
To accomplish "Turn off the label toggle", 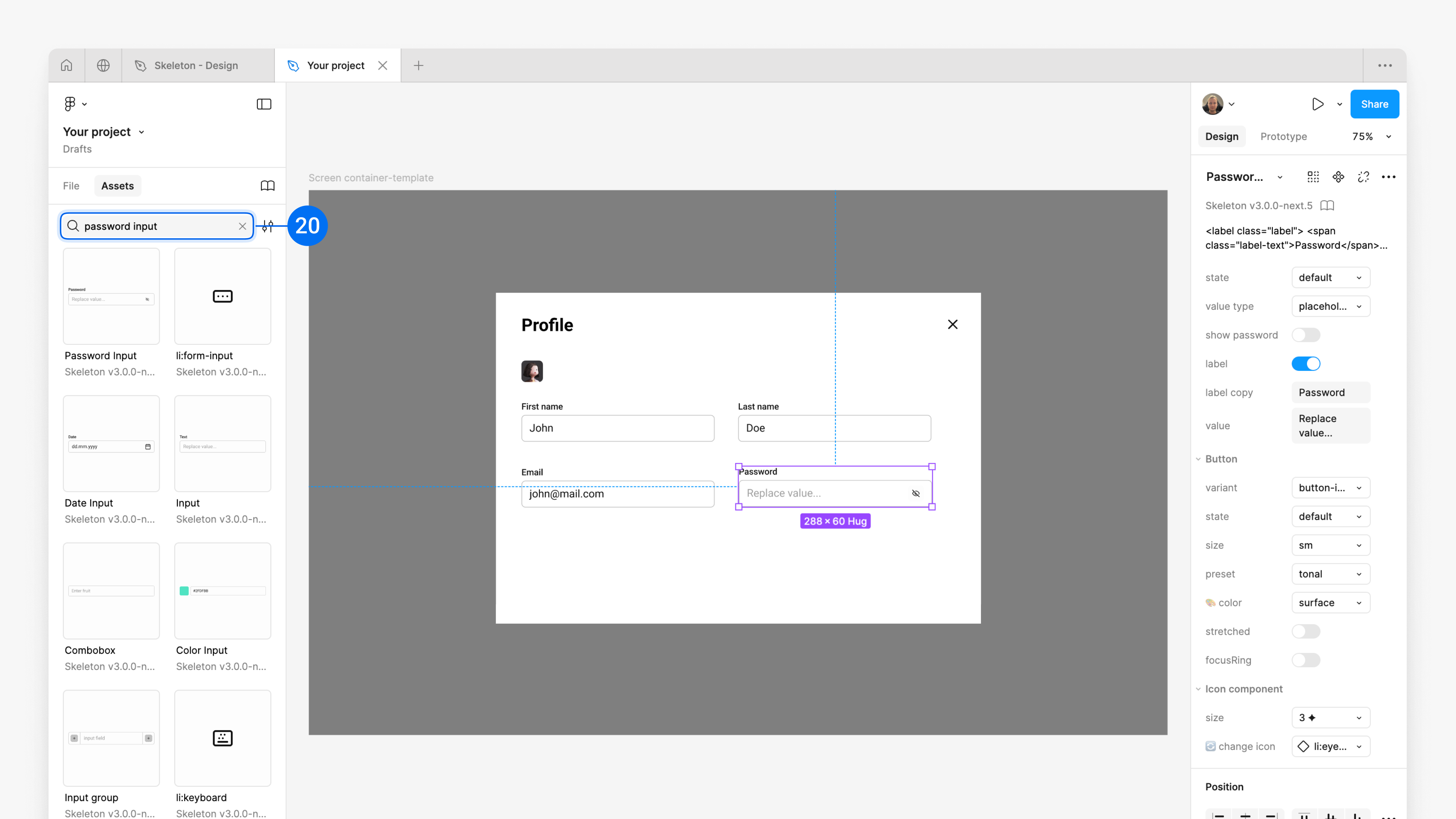I will coord(1305,364).
